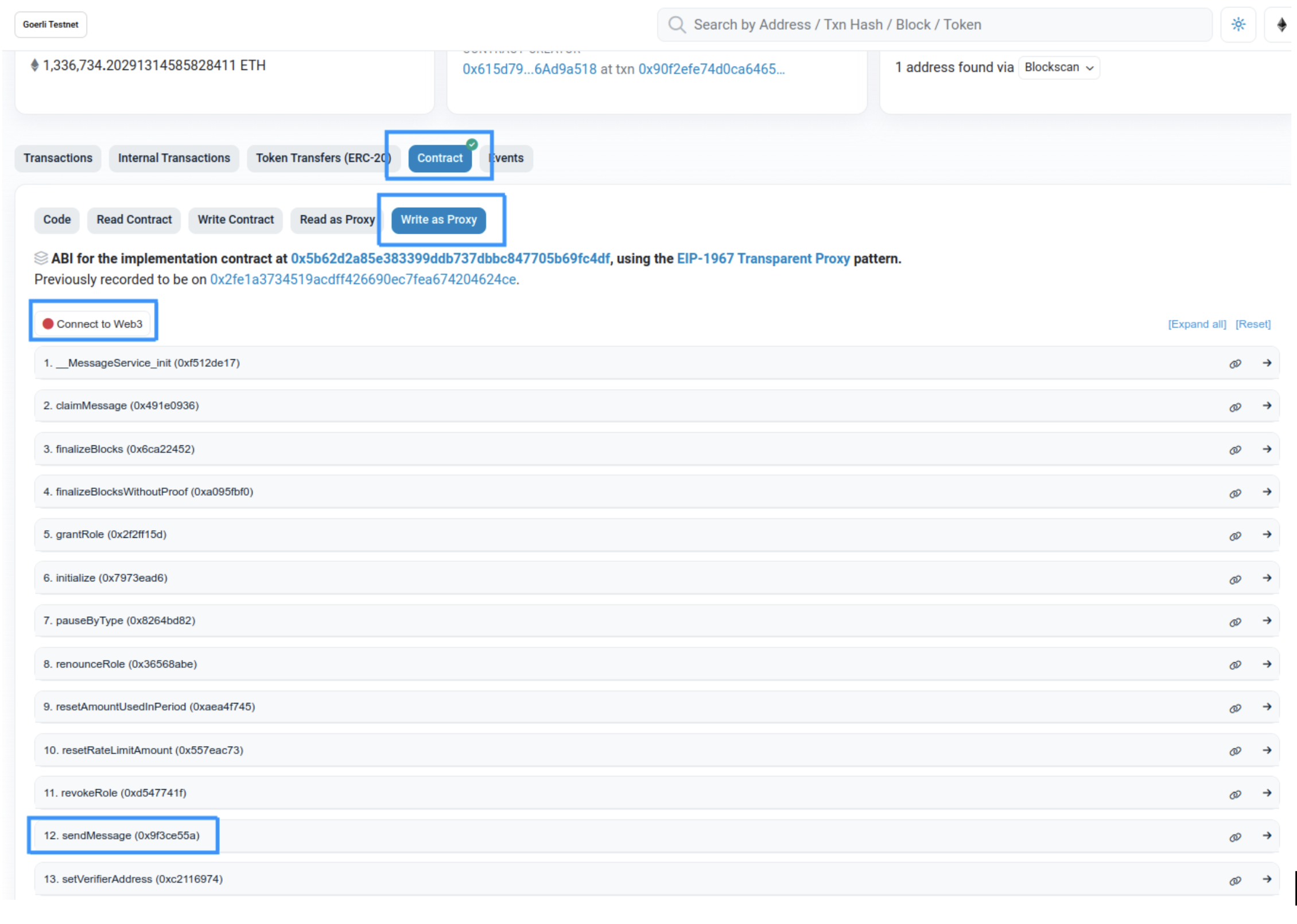This screenshot has width=1297, height=924.
Task: Open the Read as Proxy sub-tab
Action: click(337, 220)
